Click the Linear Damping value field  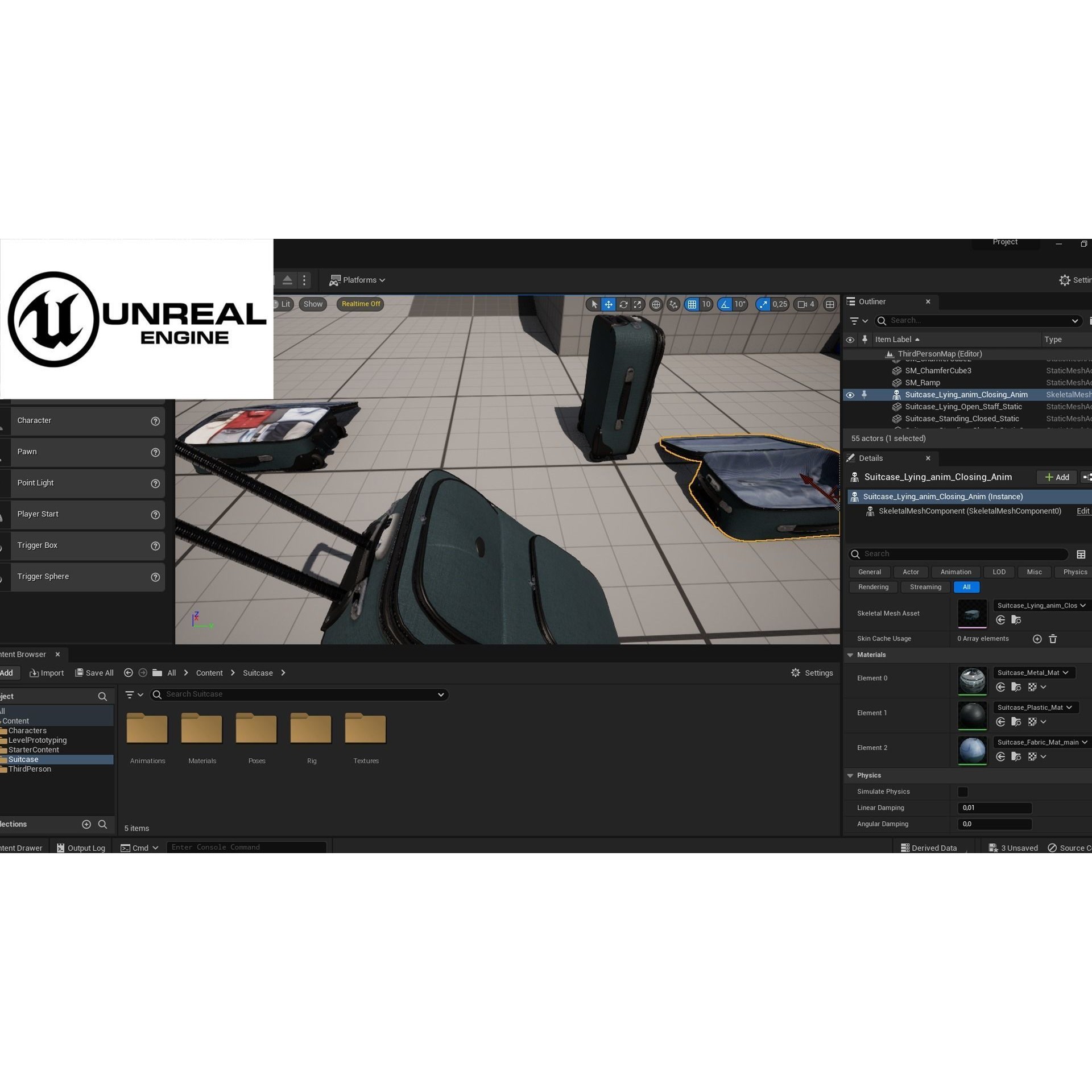click(994, 808)
